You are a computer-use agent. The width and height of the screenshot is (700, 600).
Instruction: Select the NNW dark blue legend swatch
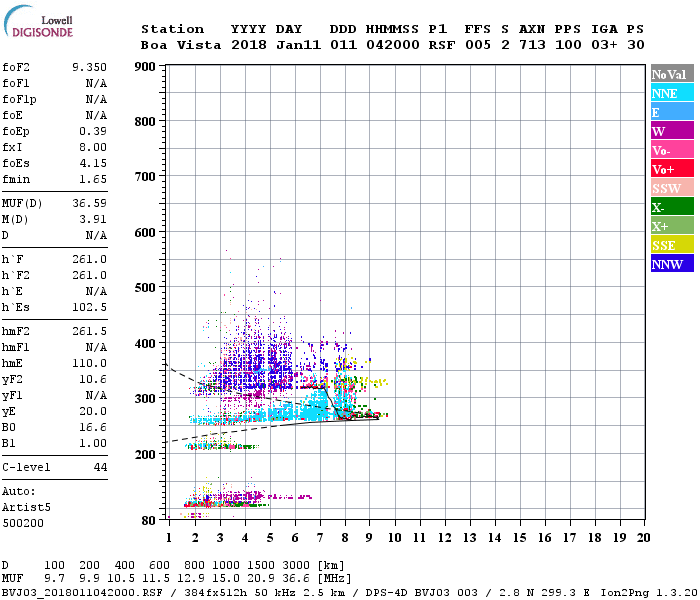672,263
